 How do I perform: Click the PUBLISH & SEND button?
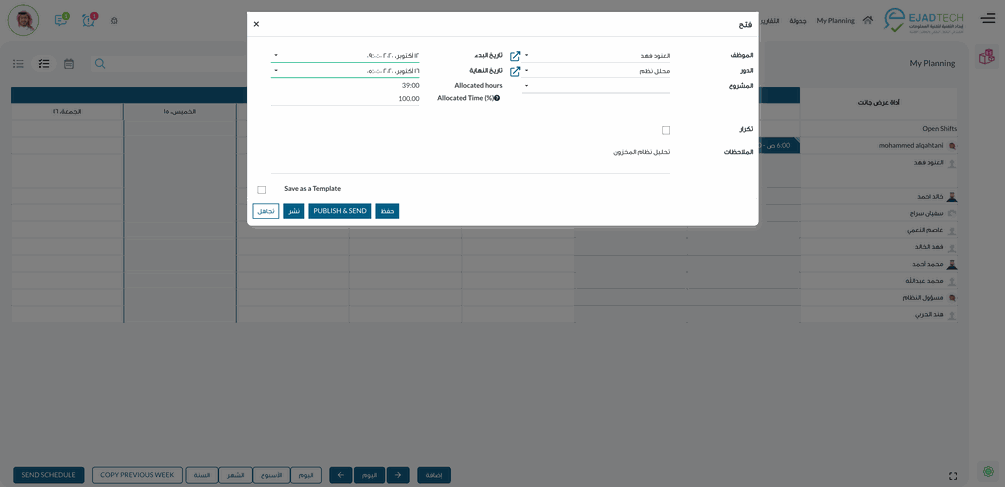(340, 211)
